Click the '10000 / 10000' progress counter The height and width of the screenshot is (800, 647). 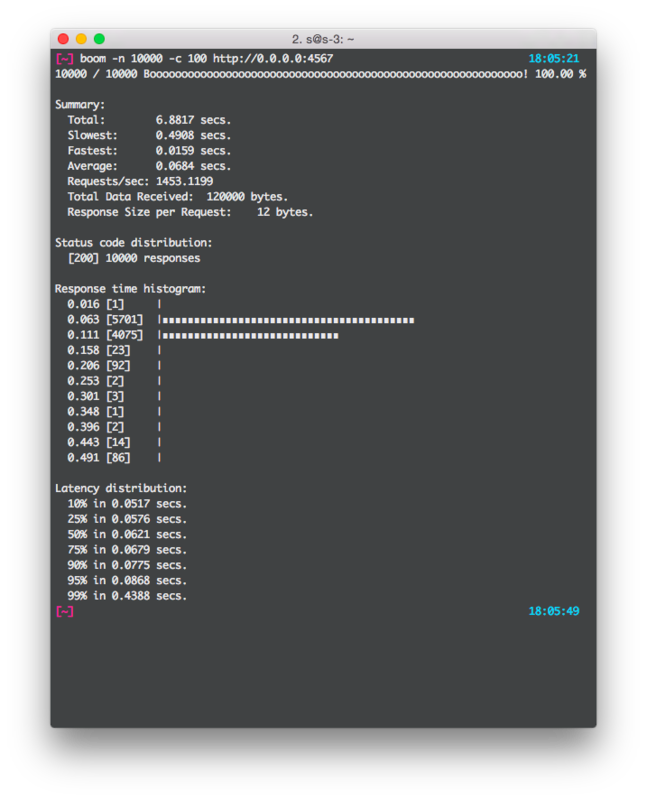pos(96,74)
